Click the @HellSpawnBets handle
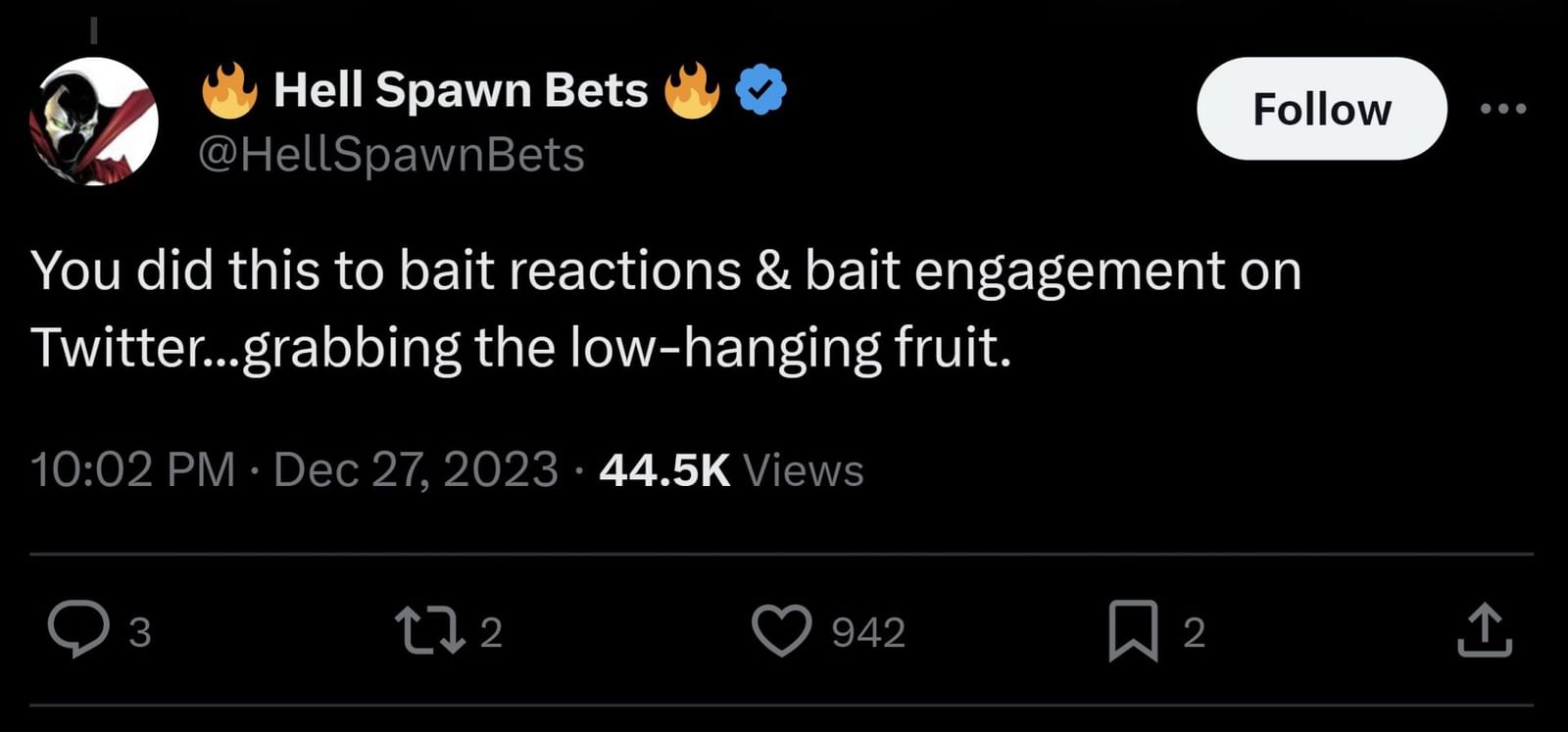This screenshot has height=732, width=1568. pyautogui.click(x=391, y=155)
